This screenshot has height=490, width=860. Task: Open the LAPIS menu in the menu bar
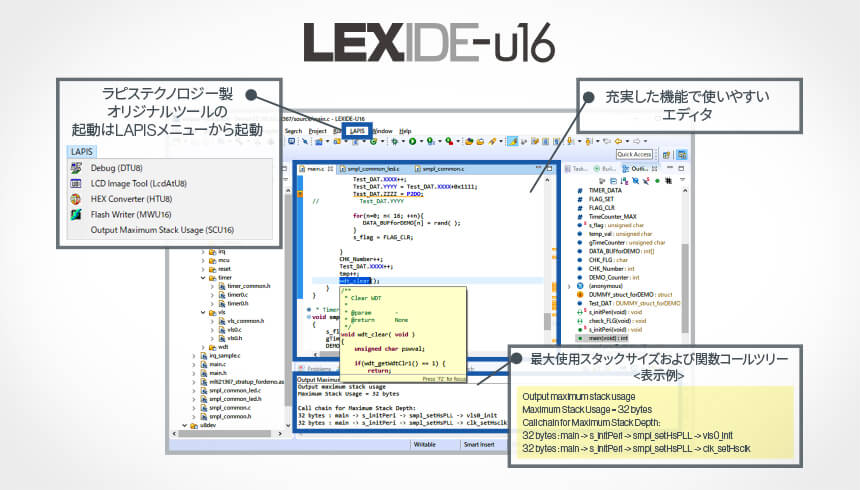pyautogui.click(x=357, y=131)
